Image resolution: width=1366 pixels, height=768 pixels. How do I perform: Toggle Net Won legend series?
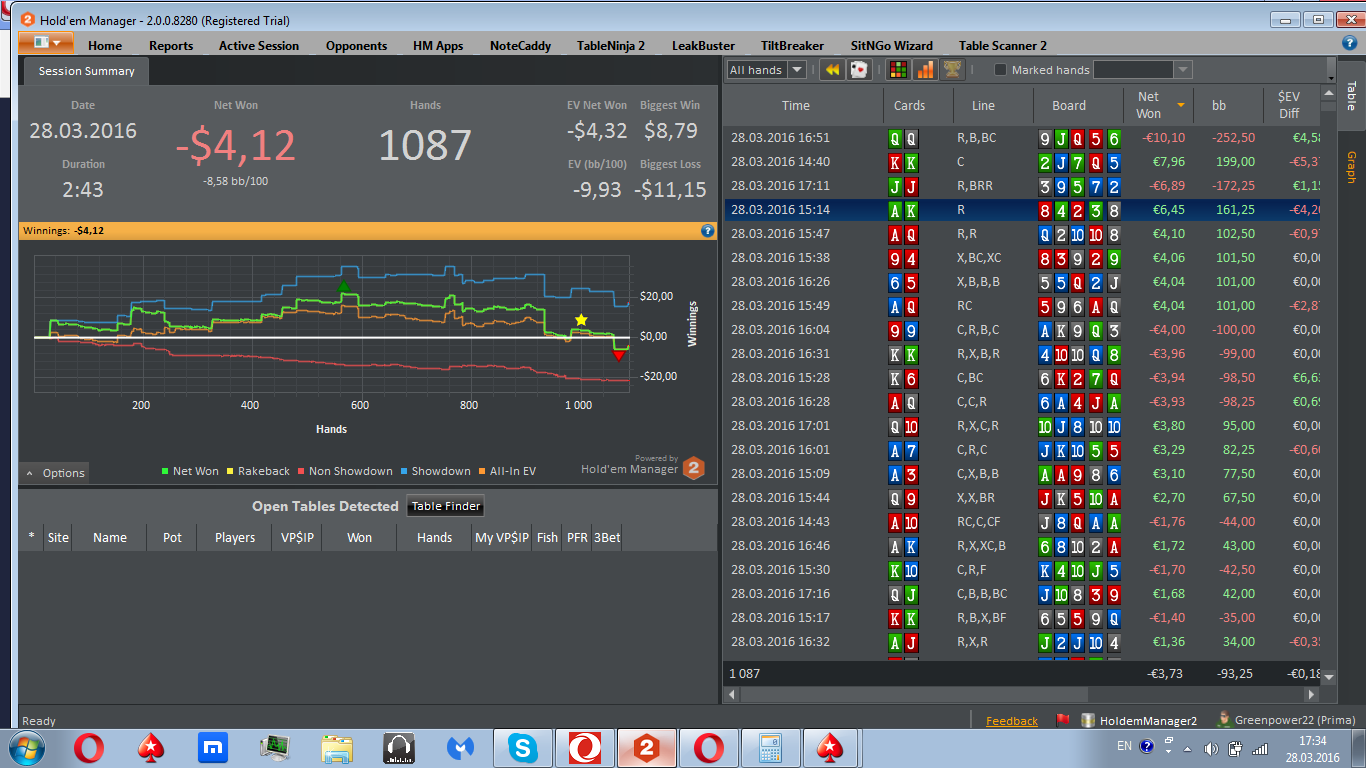[x=190, y=471]
